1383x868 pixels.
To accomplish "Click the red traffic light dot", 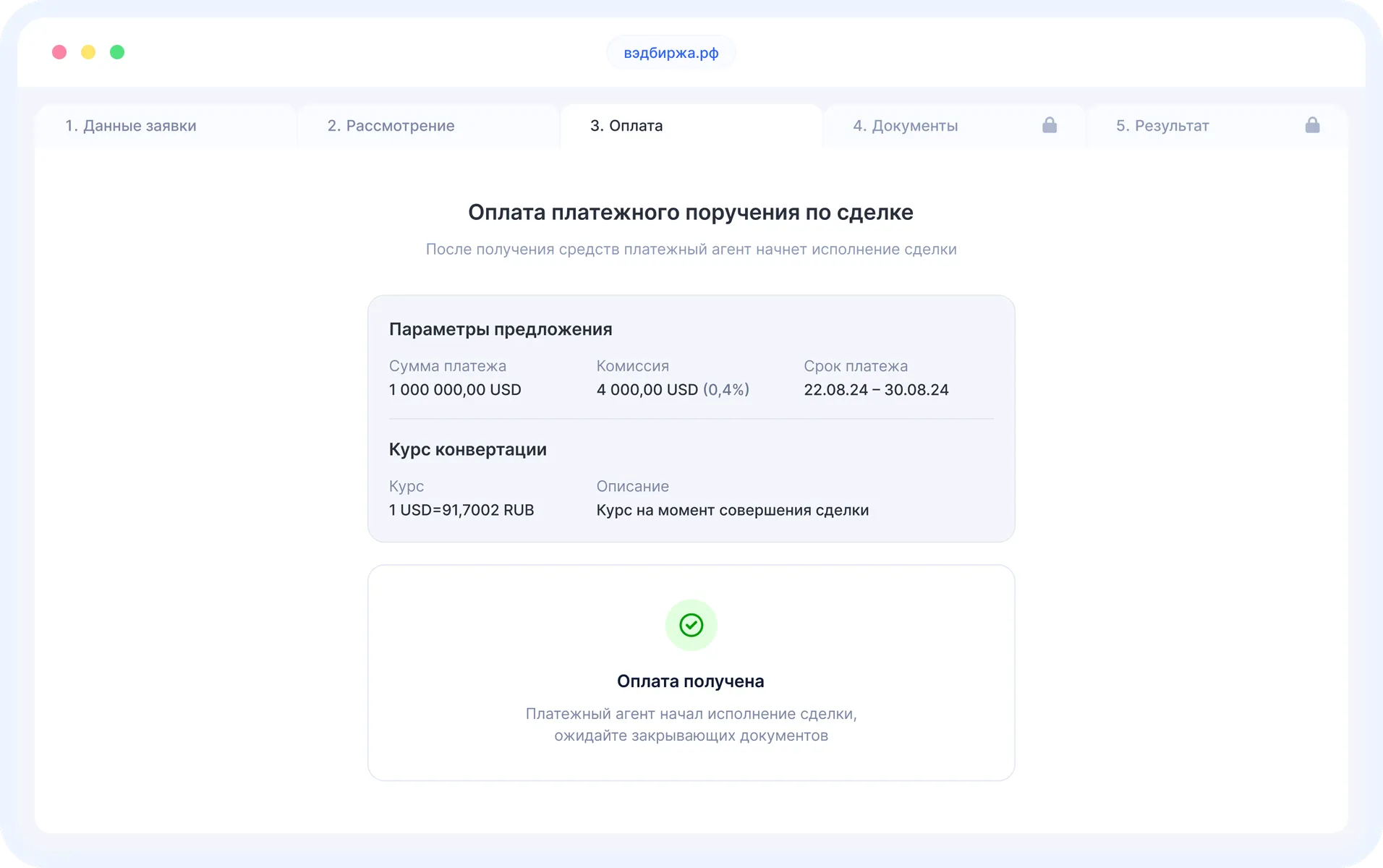I will point(59,52).
